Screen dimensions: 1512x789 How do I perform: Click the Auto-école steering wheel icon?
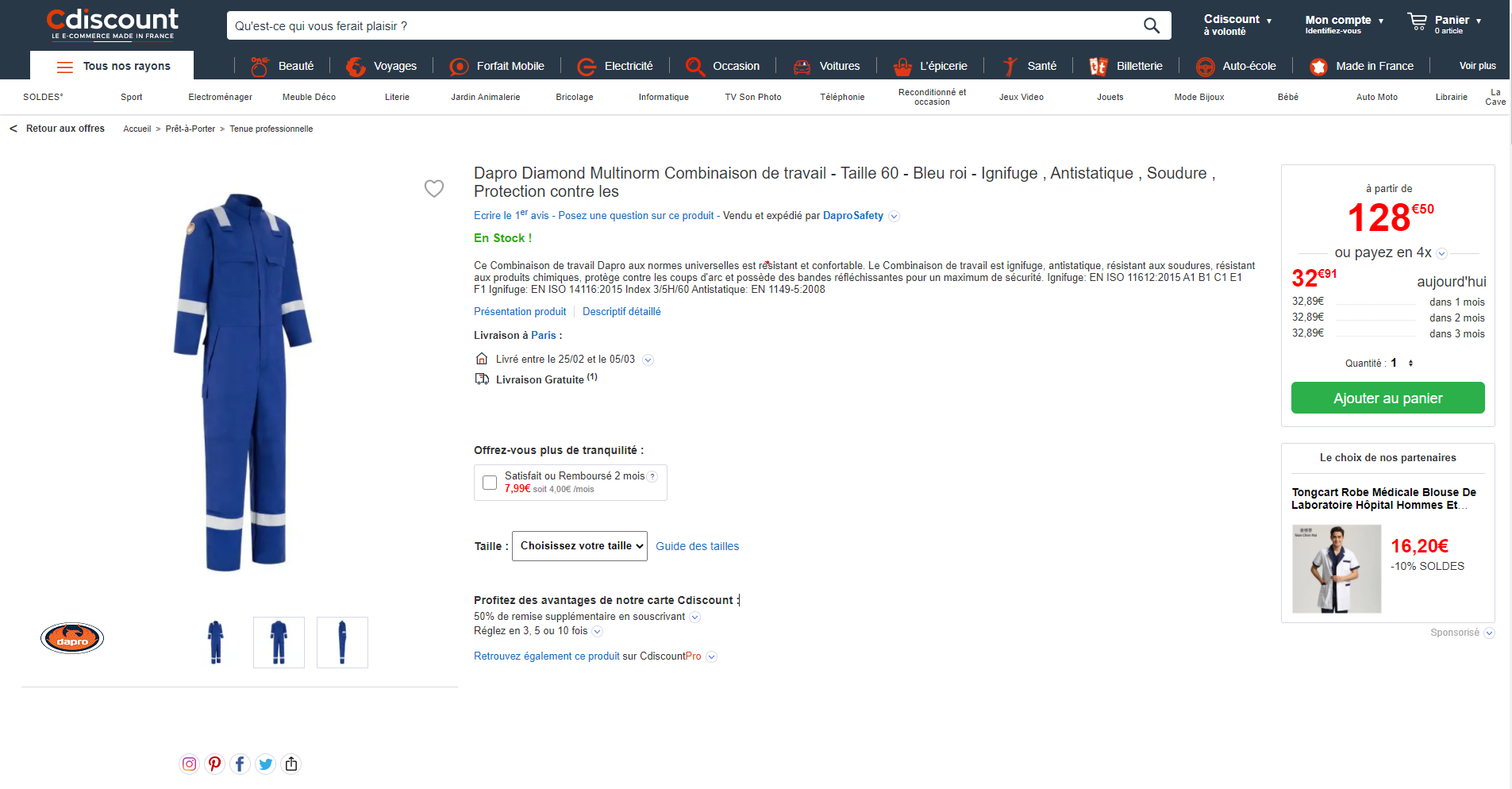coord(1205,66)
